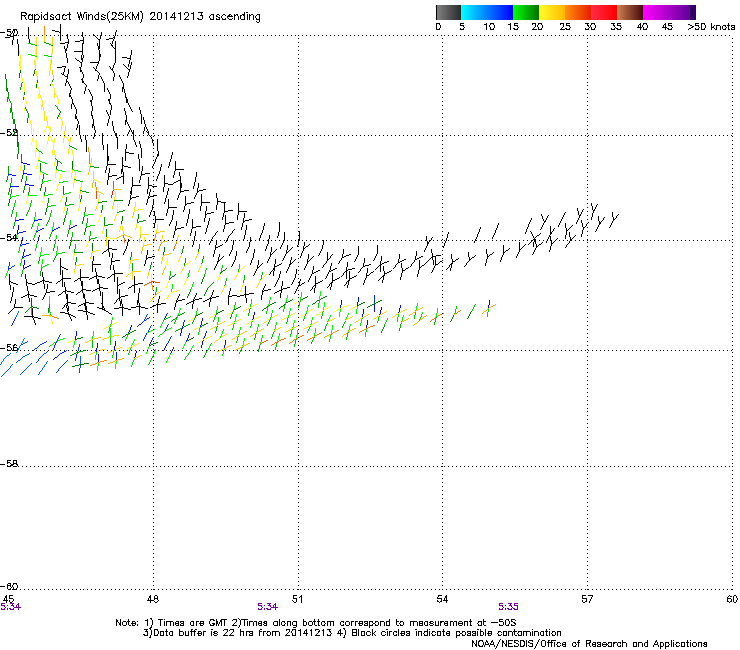Click the '48' longitude axis label
The image size is (740, 650).
(x=153, y=599)
